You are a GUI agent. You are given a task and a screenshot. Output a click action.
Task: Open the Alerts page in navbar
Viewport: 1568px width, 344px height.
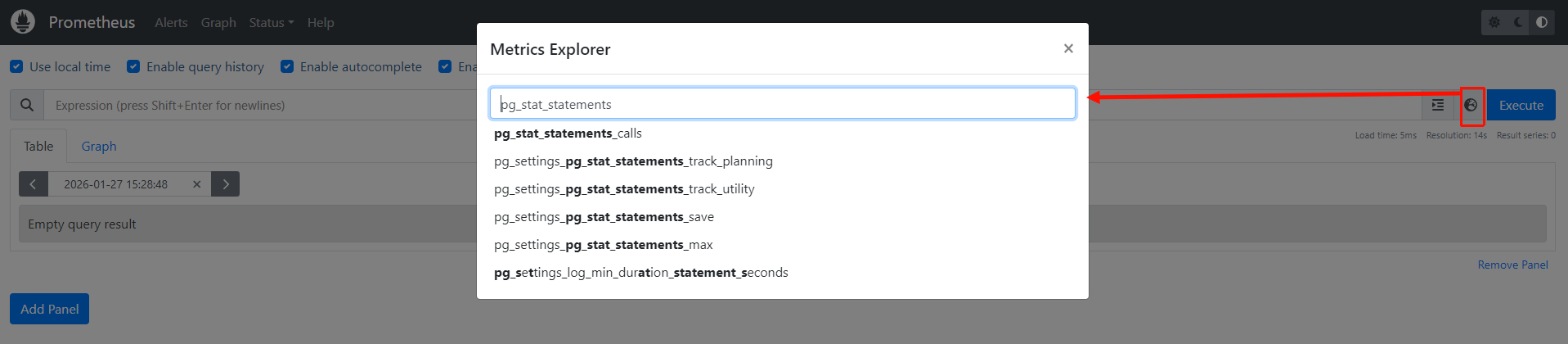coord(171,23)
